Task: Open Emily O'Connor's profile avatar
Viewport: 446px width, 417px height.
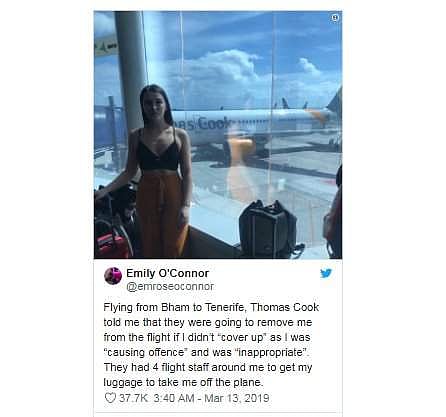Action: coord(113,276)
